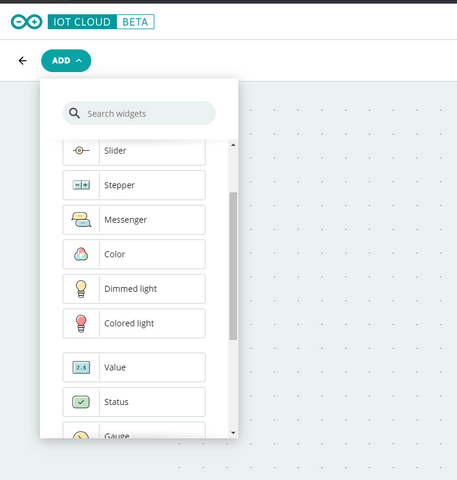The height and width of the screenshot is (480, 457).
Task: Click the scrollbar up arrow
Action: coord(233,145)
